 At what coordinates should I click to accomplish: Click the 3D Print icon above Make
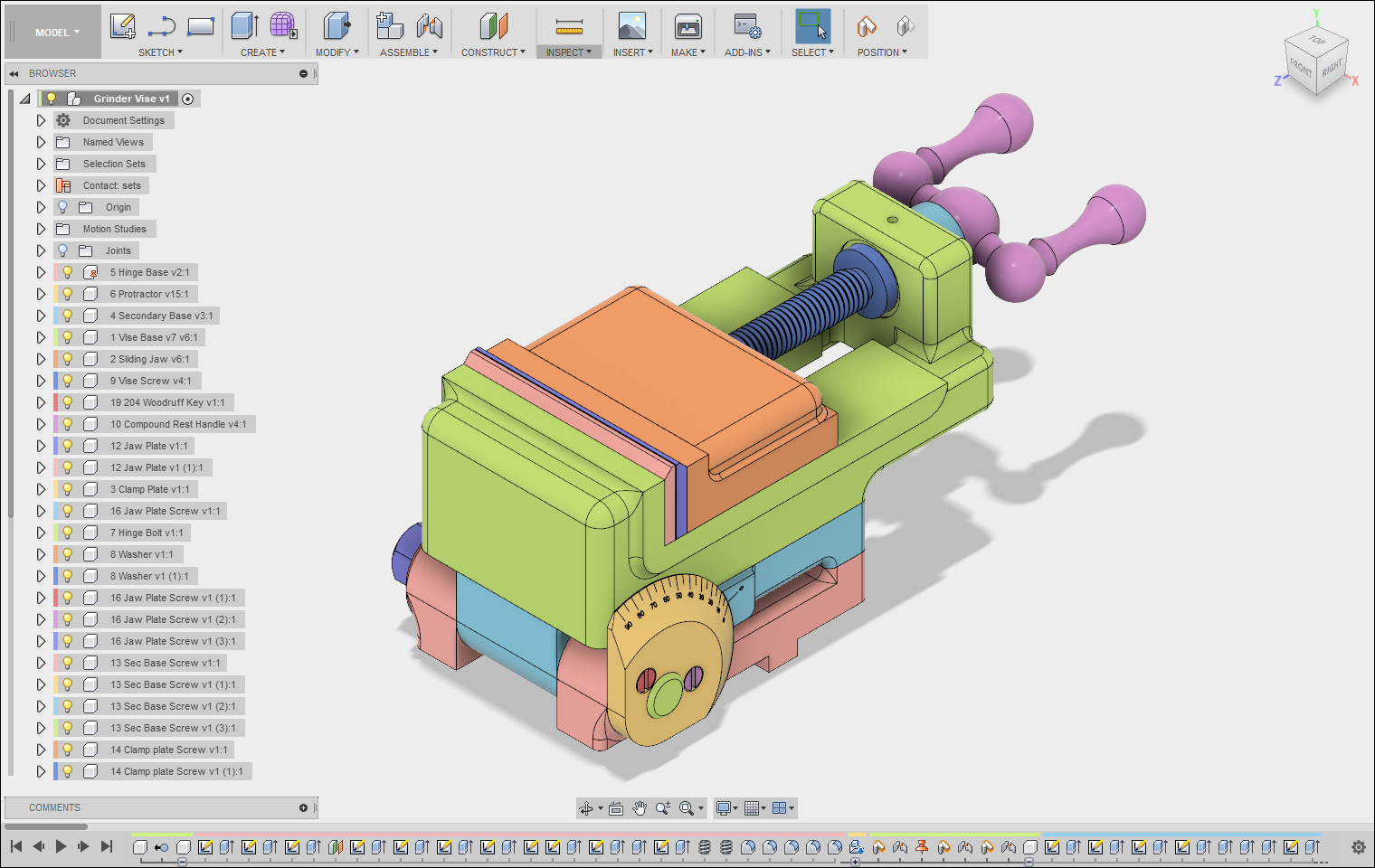coord(687,26)
